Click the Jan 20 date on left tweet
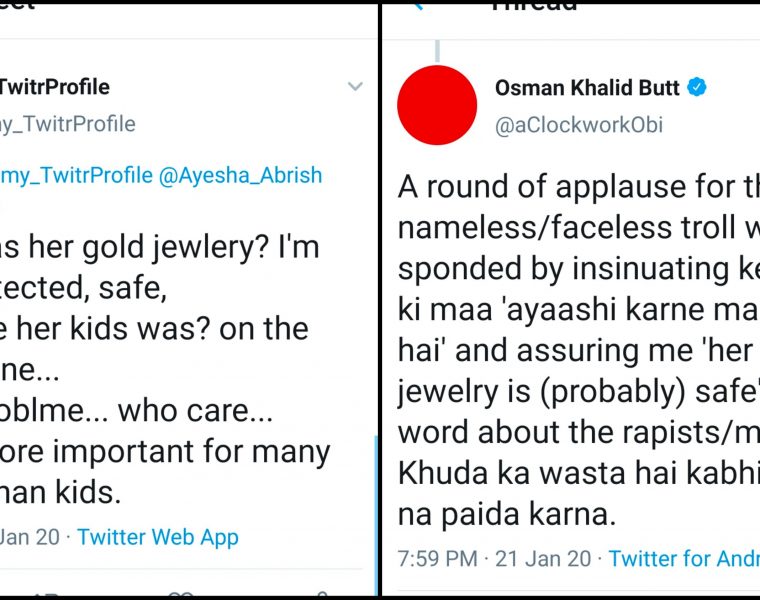The image size is (760, 600). [30, 537]
